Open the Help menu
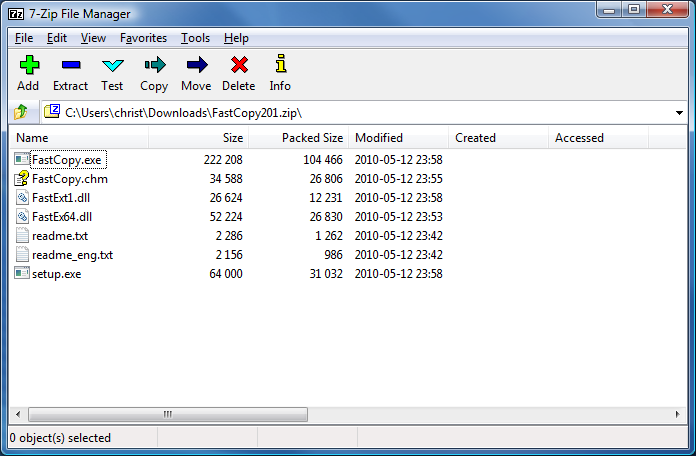 [x=236, y=38]
